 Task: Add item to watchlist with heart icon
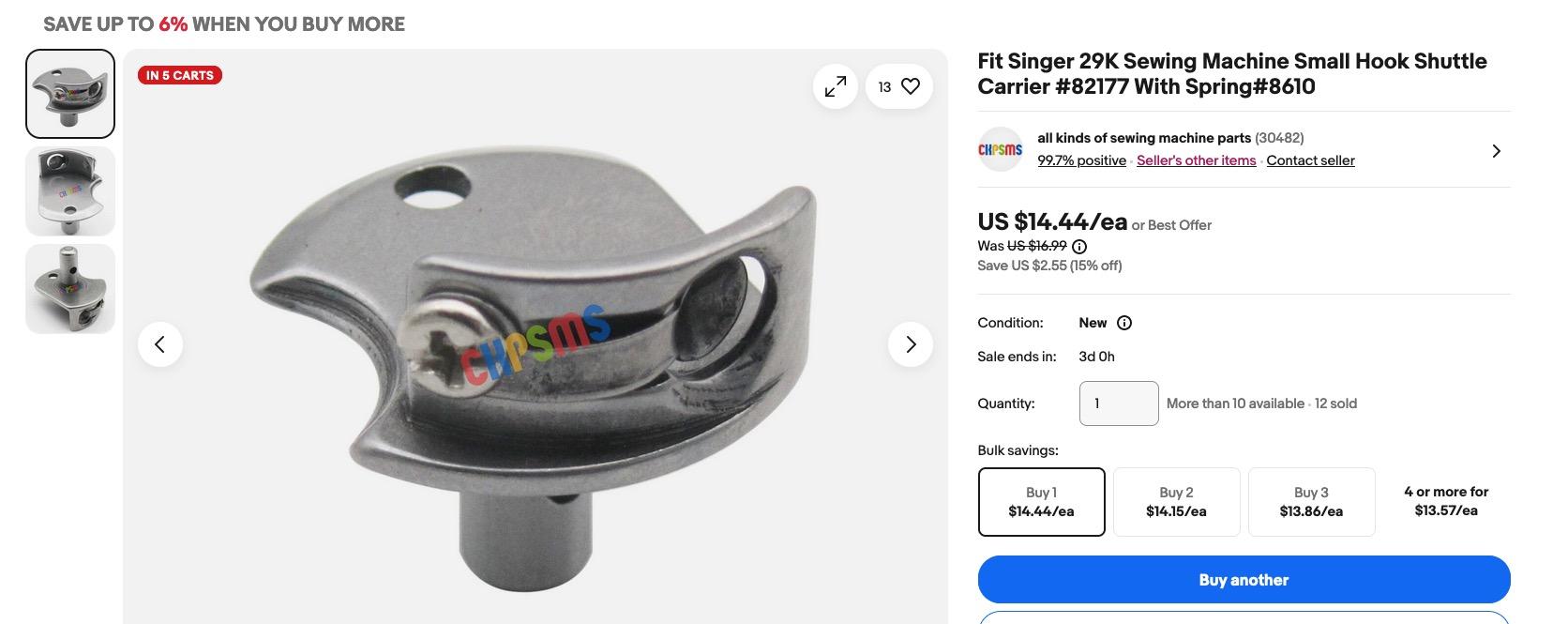pyautogui.click(x=910, y=86)
